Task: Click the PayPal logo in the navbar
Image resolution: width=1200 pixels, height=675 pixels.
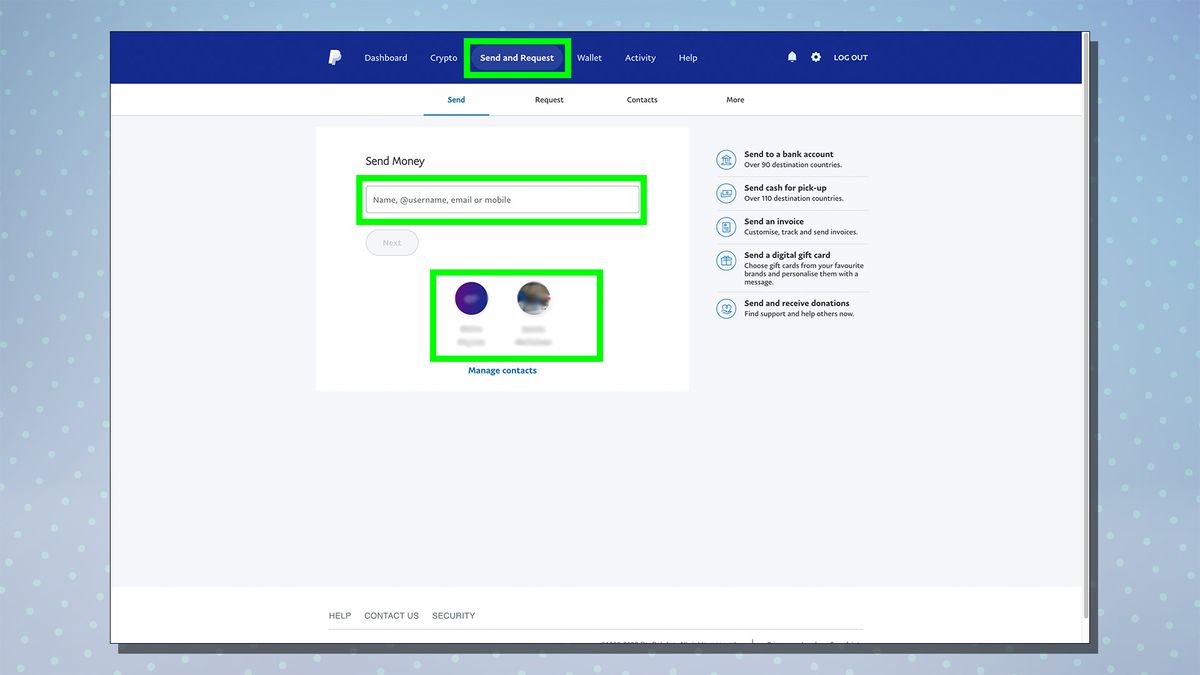Action: coord(335,57)
